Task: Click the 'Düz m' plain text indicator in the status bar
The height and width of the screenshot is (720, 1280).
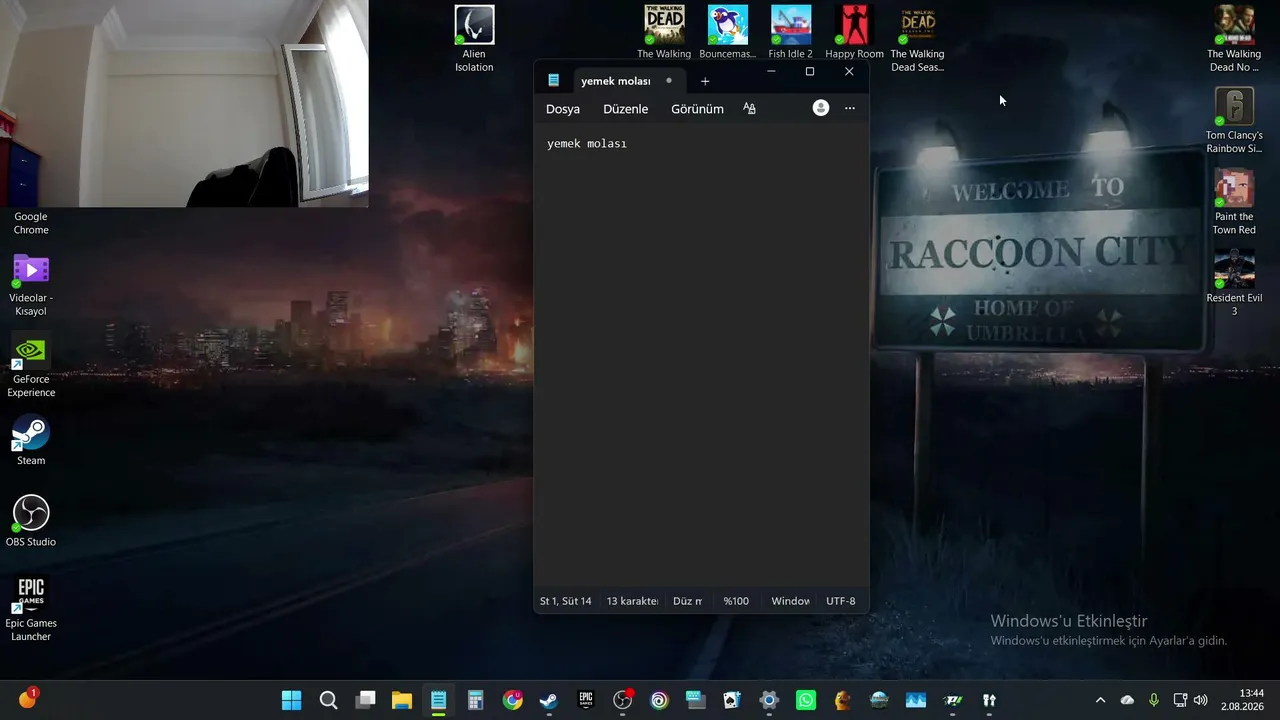Action: 687,601
